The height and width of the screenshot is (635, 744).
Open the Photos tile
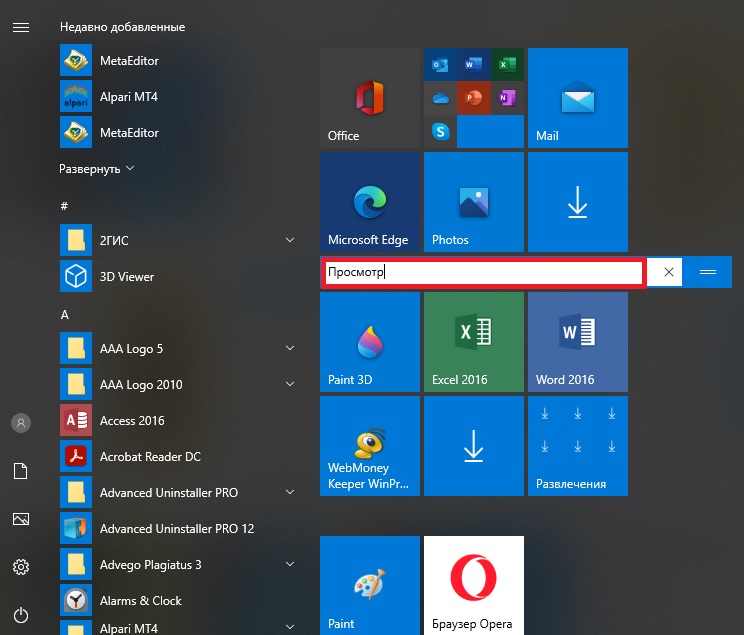click(474, 202)
